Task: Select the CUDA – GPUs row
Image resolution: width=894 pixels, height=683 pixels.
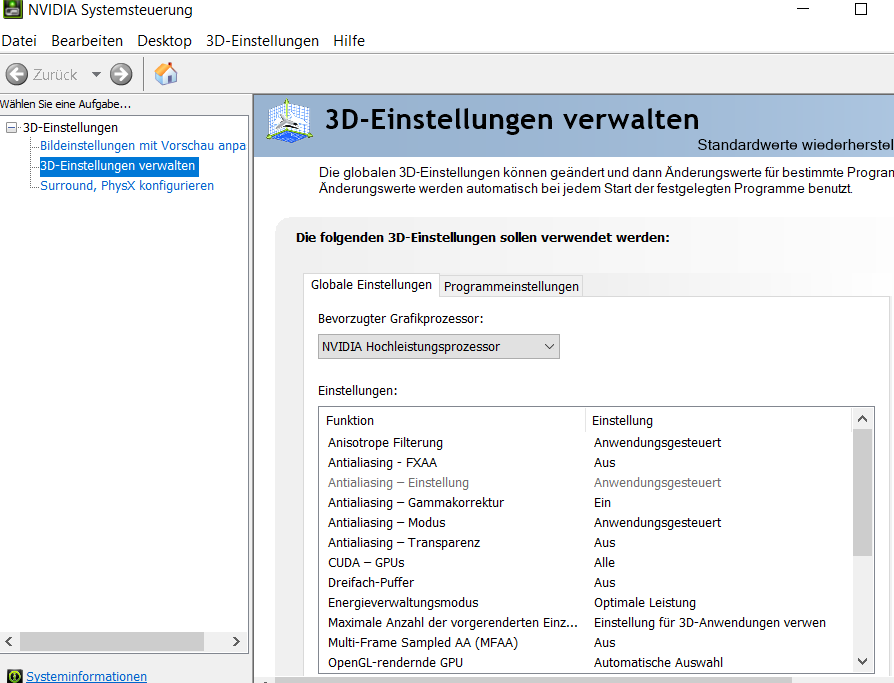Action: coord(585,563)
